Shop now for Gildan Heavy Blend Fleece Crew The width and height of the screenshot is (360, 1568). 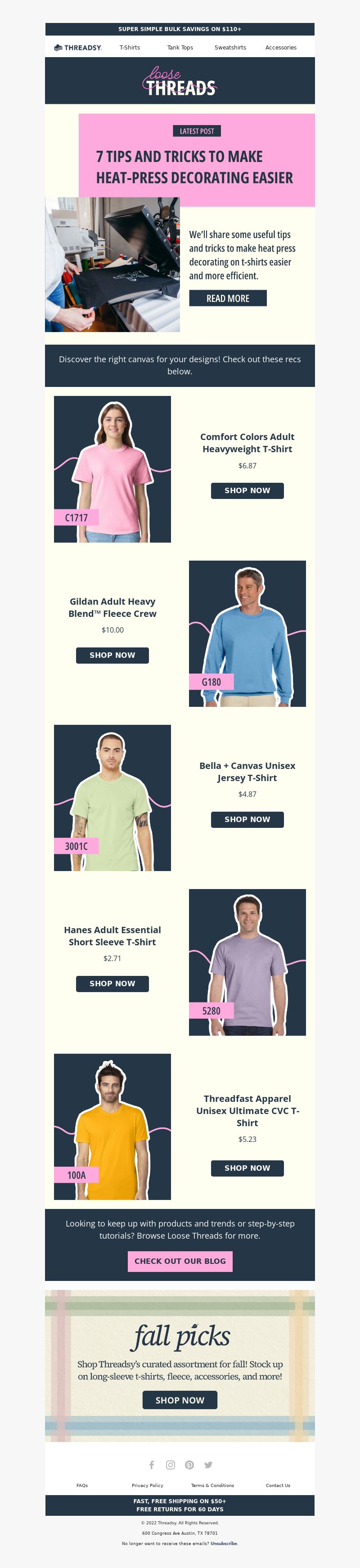(112, 655)
